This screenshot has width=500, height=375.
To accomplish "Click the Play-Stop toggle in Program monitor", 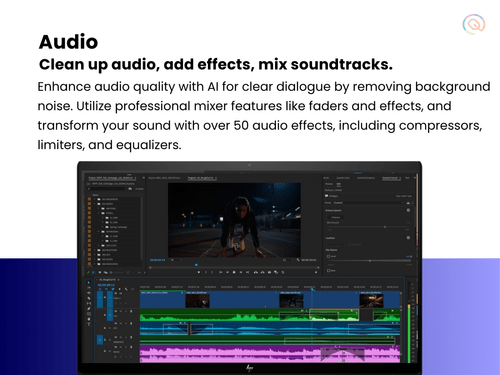I will 234,272.
